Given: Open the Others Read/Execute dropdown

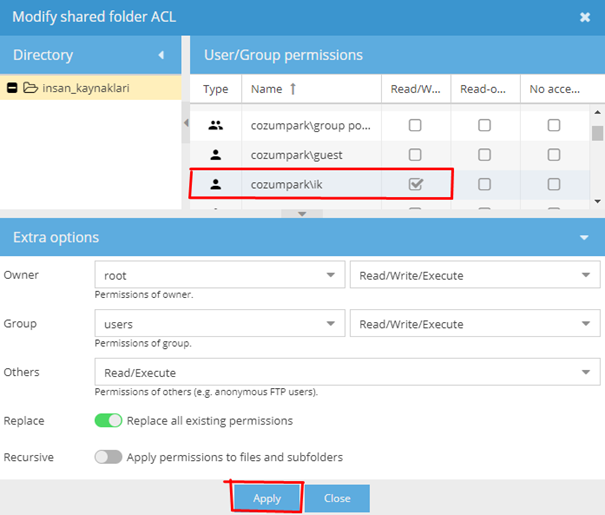Looking at the screenshot, I should coord(347,372).
